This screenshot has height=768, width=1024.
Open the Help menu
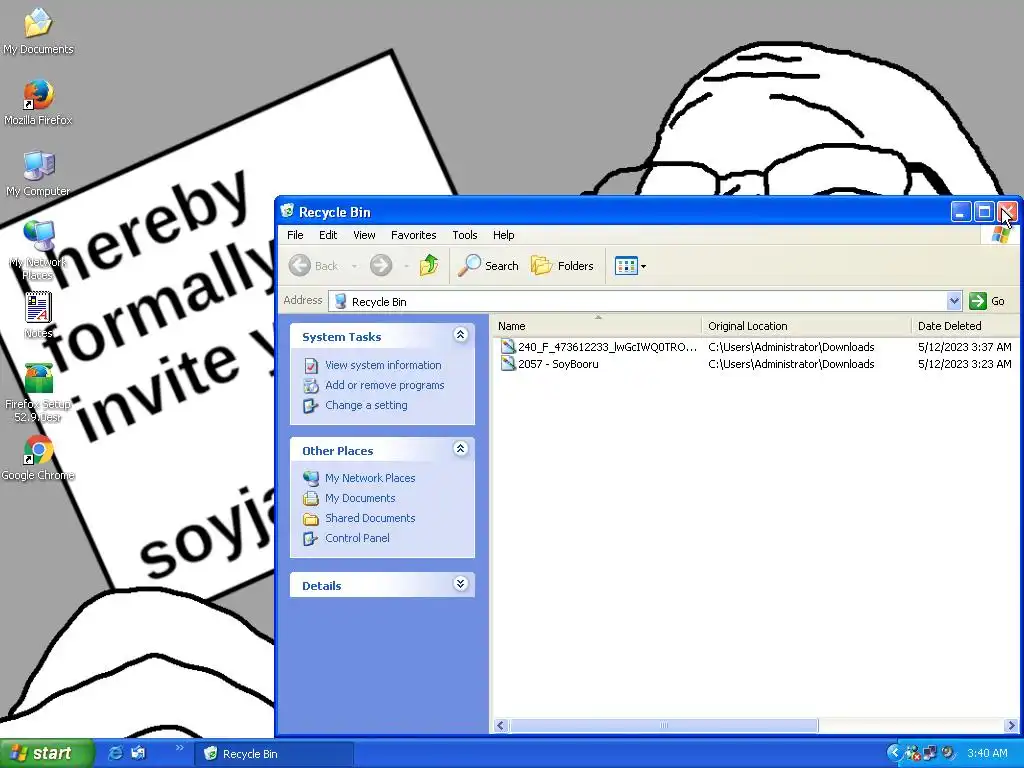[504, 235]
